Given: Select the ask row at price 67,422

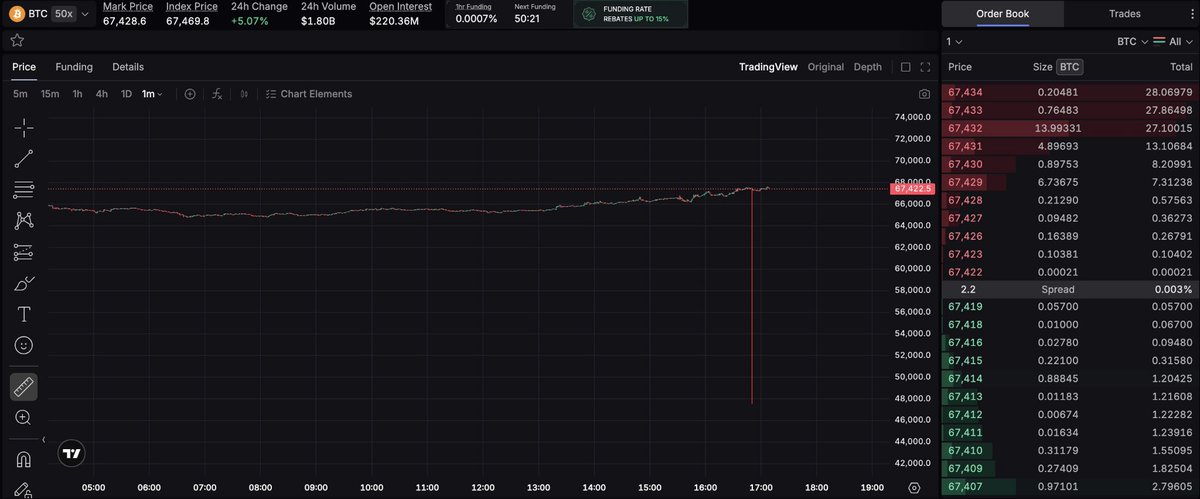Looking at the screenshot, I should 1070,272.
